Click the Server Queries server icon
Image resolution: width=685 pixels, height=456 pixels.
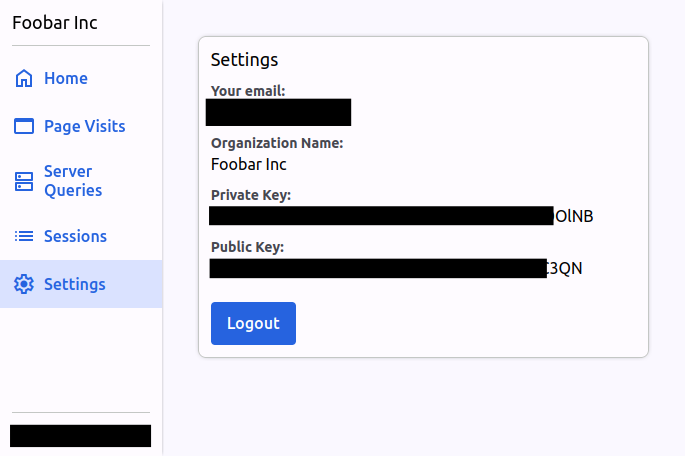pyautogui.click(x=24, y=181)
